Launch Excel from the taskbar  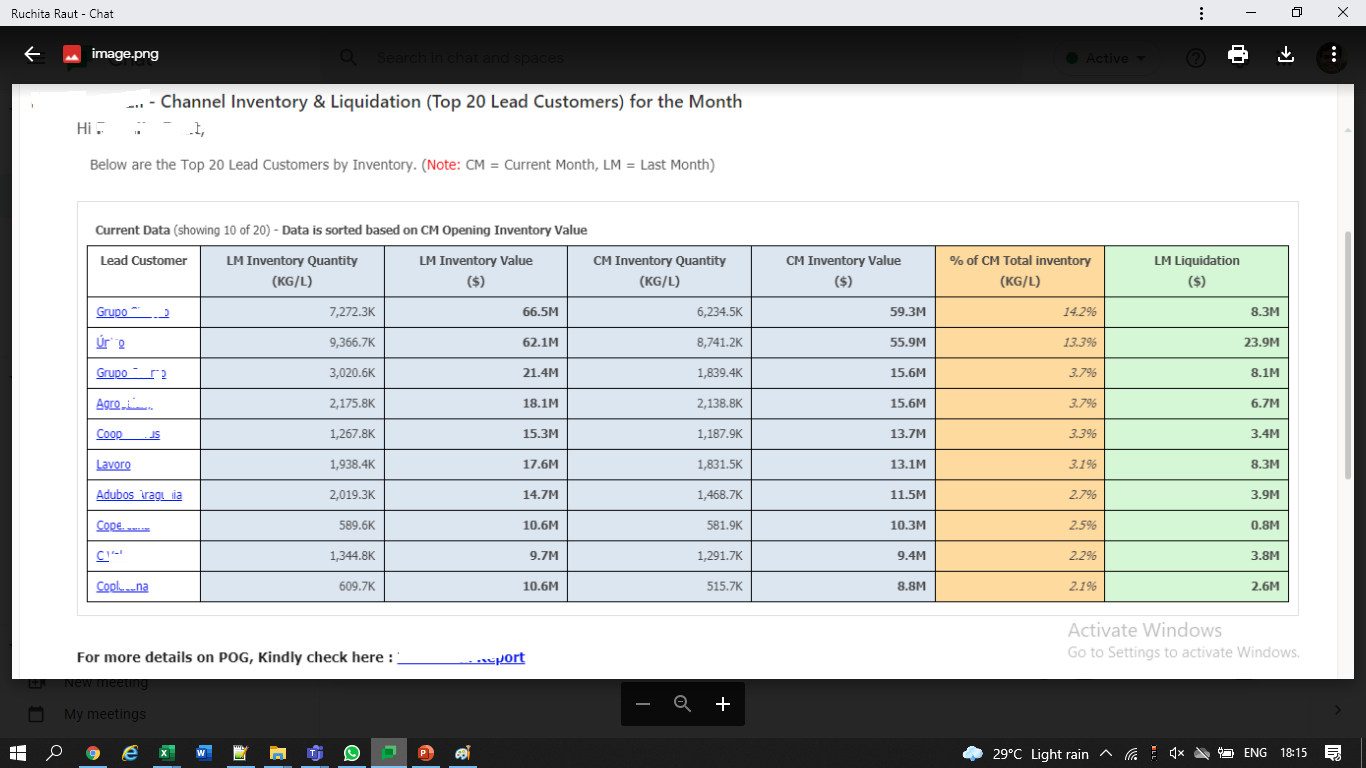[x=167, y=753]
